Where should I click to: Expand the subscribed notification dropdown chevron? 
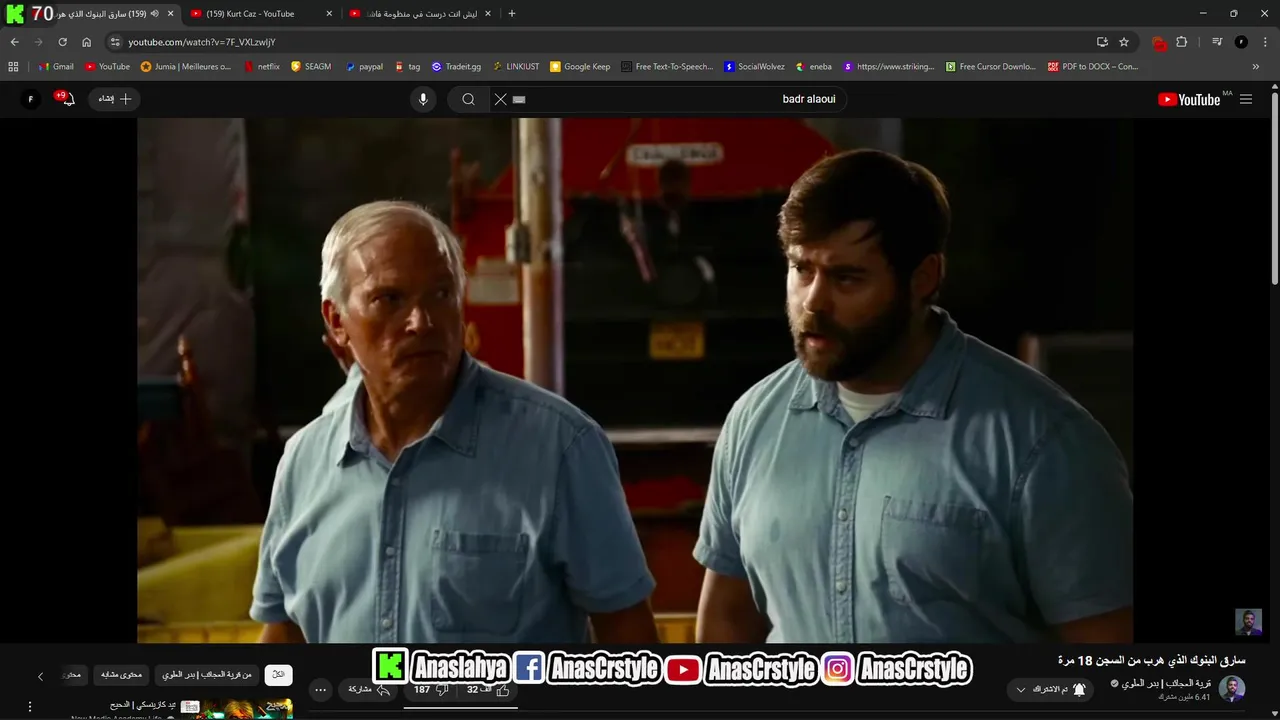pos(1021,690)
